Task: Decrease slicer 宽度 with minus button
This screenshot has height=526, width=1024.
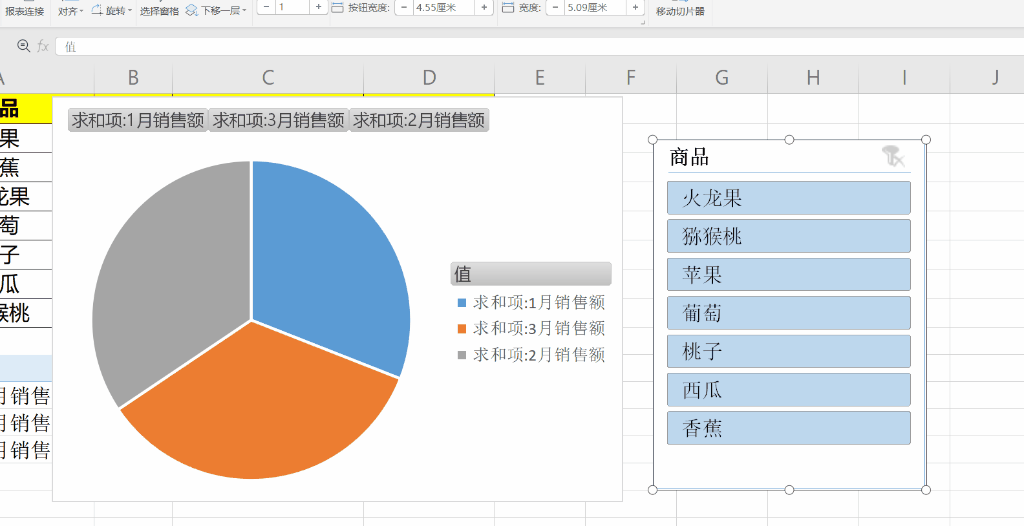Action: pyautogui.click(x=555, y=7)
